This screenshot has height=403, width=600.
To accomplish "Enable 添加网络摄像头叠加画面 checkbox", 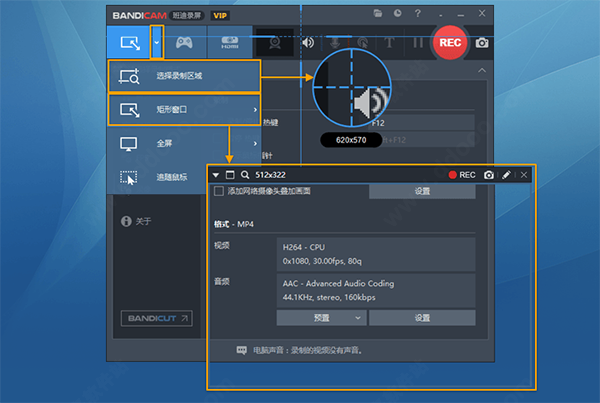I will click(219, 191).
